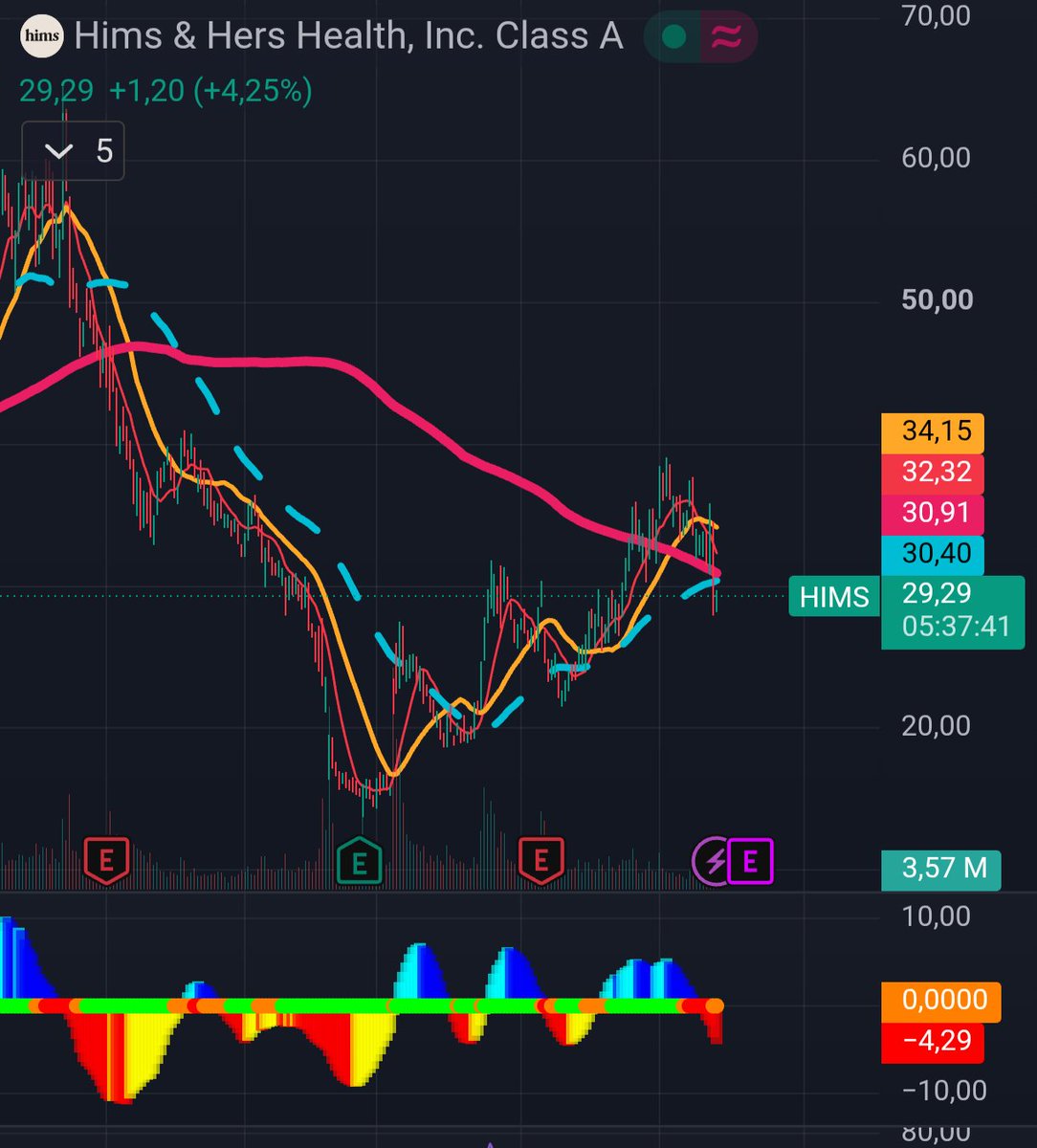Click the 29,29 +1,20 (+4,25%) price change text
This screenshot has width=1037, height=1148.
(165, 92)
